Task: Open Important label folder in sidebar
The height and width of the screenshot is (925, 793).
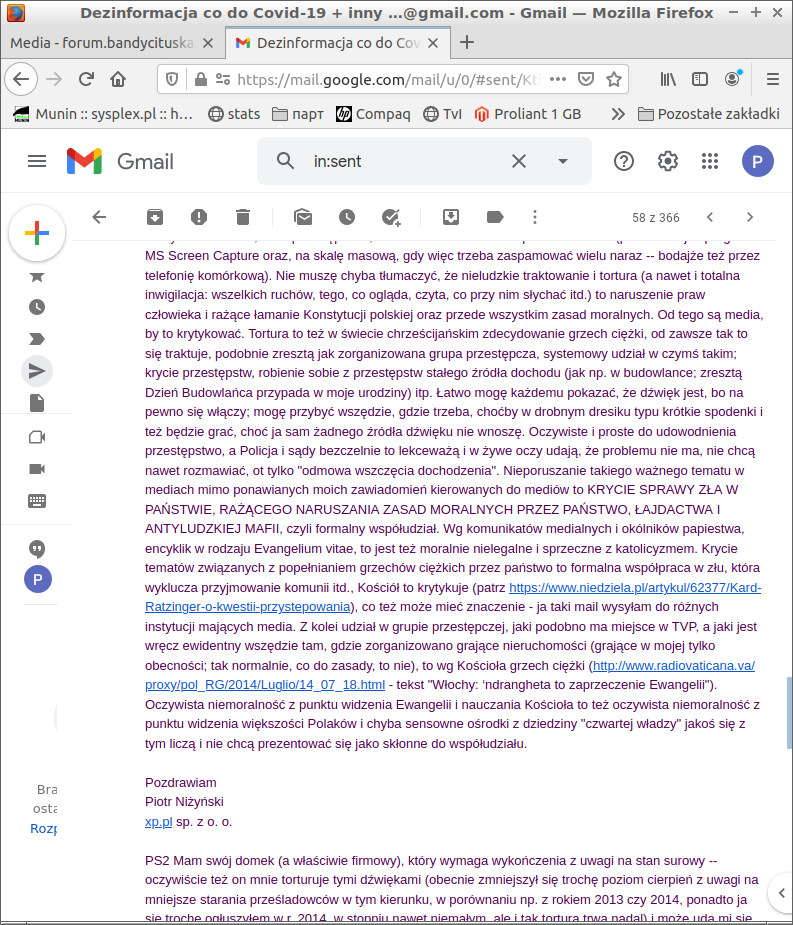Action: tap(37, 339)
